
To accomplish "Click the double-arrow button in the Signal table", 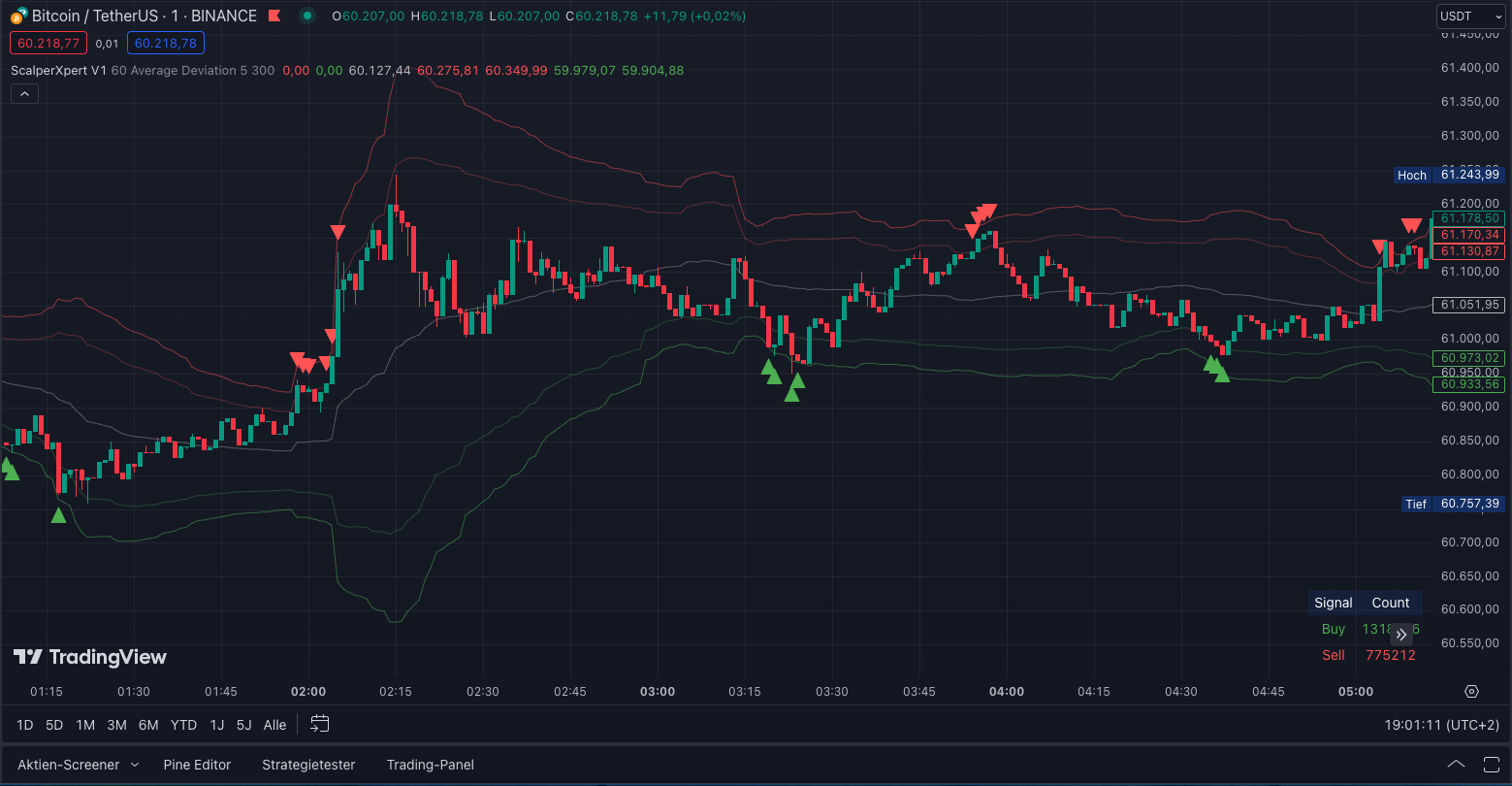I will pyautogui.click(x=1401, y=635).
